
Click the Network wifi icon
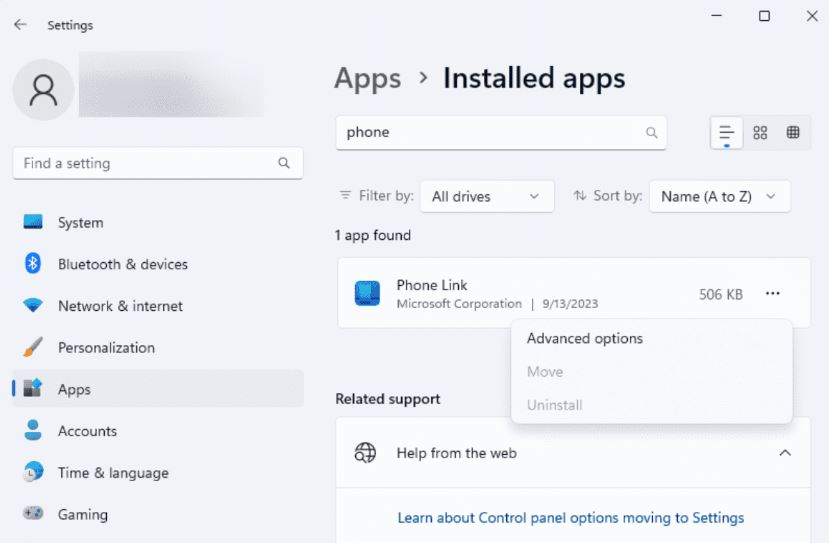point(33,305)
